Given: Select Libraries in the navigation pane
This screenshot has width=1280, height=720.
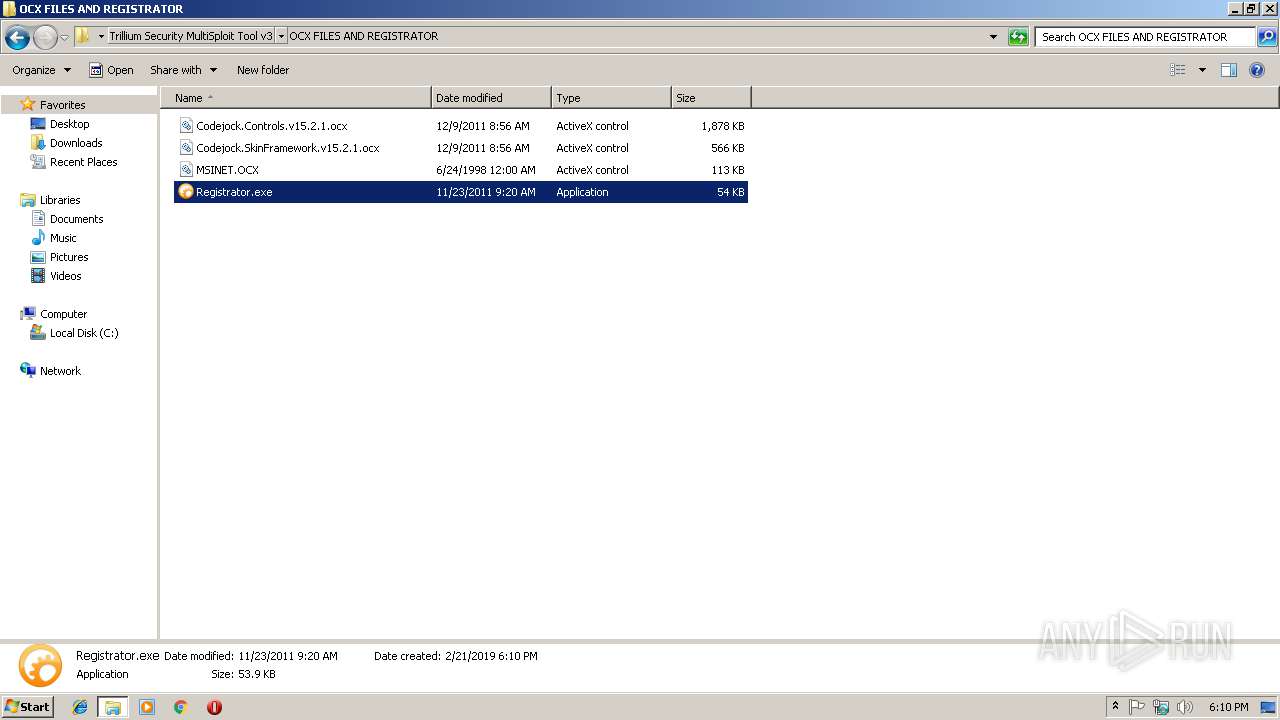Looking at the screenshot, I should point(60,200).
